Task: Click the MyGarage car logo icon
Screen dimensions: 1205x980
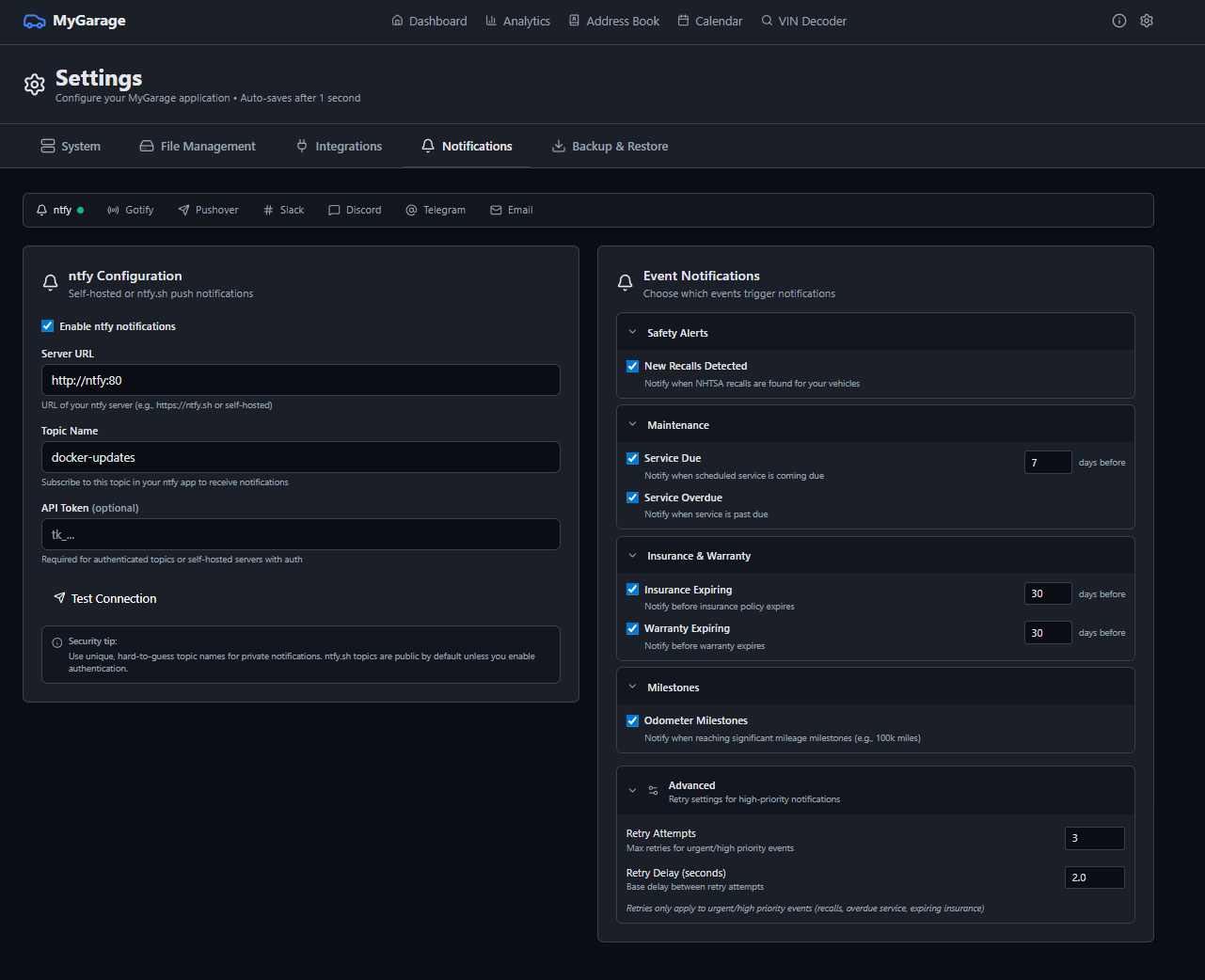Action: point(34,21)
